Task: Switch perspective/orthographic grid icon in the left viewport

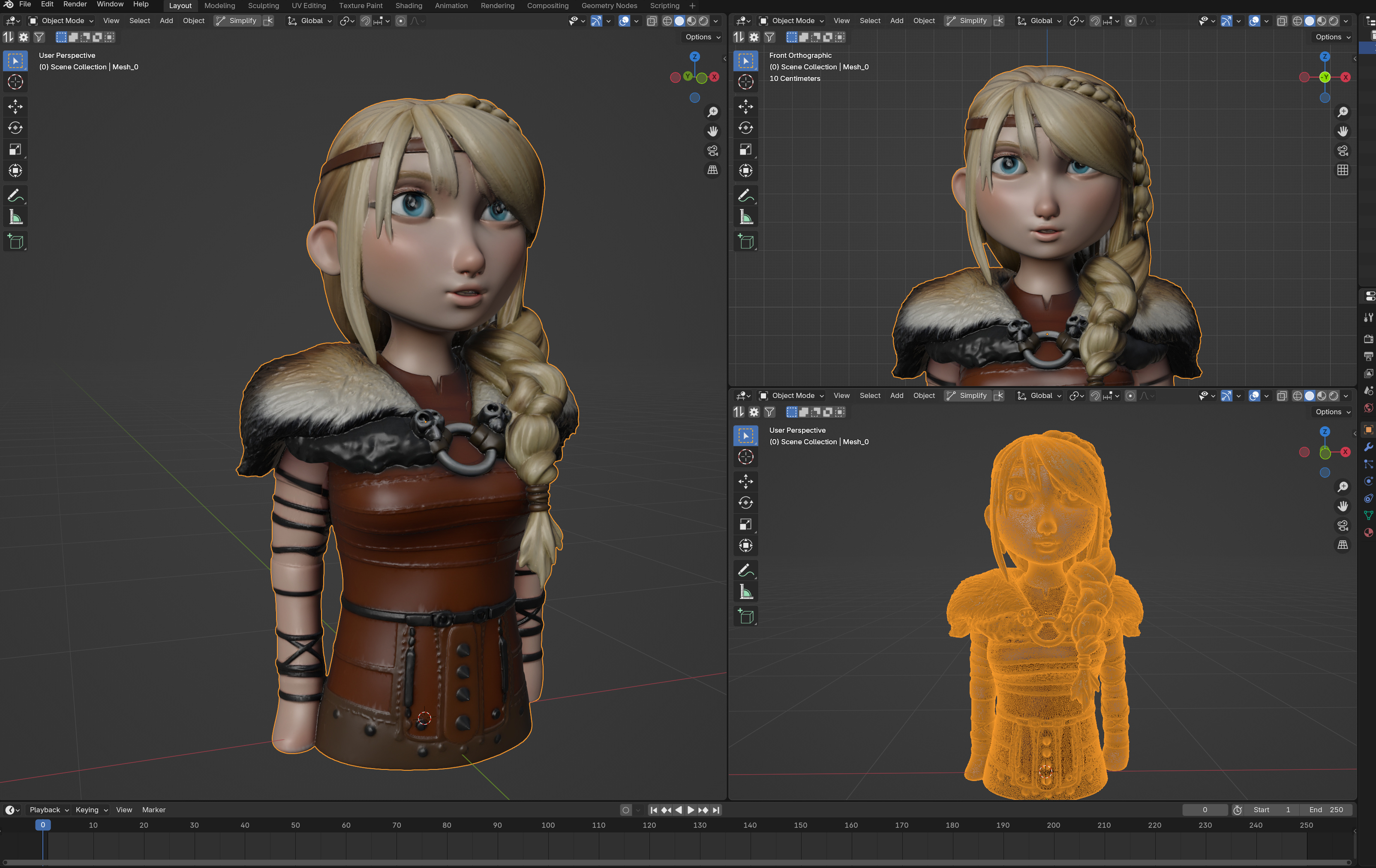Action: tap(712, 170)
